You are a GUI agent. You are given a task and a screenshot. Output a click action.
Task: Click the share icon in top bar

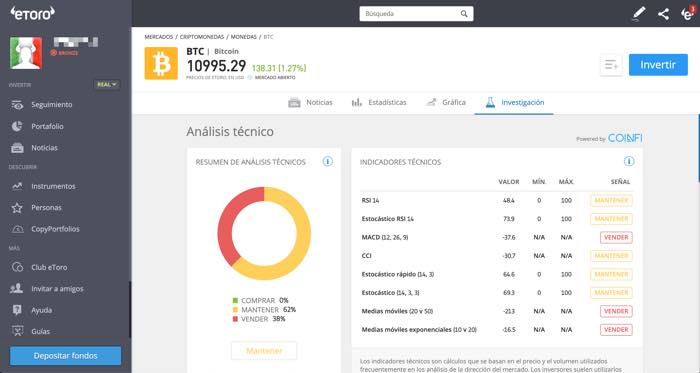pyautogui.click(x=663, y=14)
